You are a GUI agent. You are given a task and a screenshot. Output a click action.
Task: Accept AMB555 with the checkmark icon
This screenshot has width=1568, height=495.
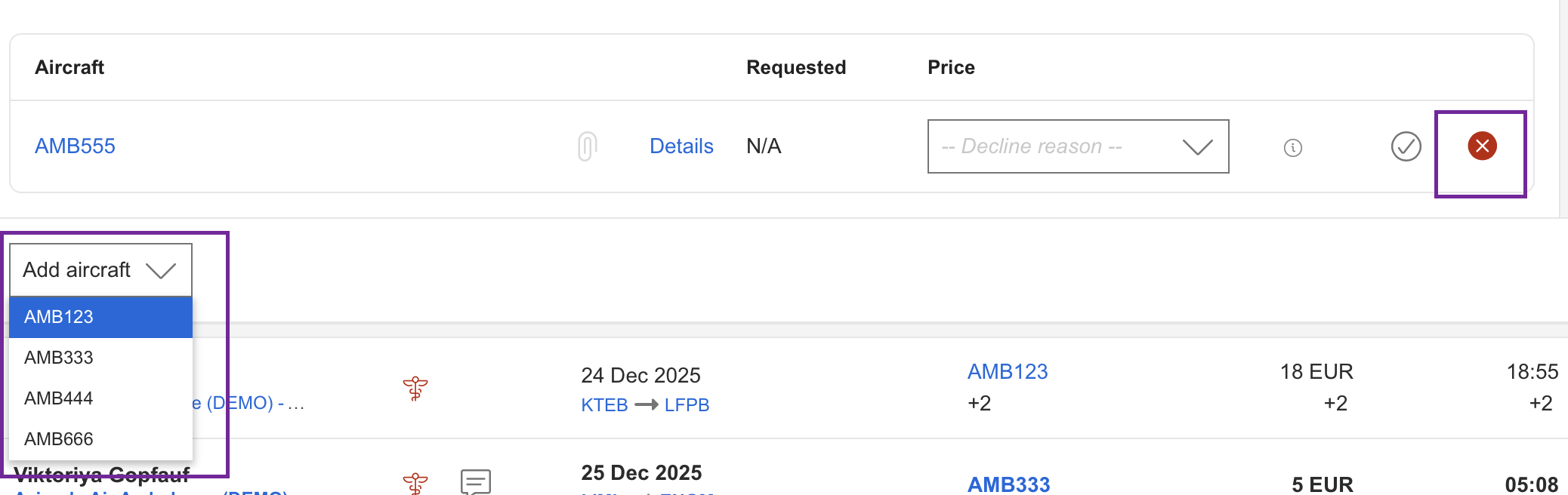pyautogui.click(x=1406, y=146)
